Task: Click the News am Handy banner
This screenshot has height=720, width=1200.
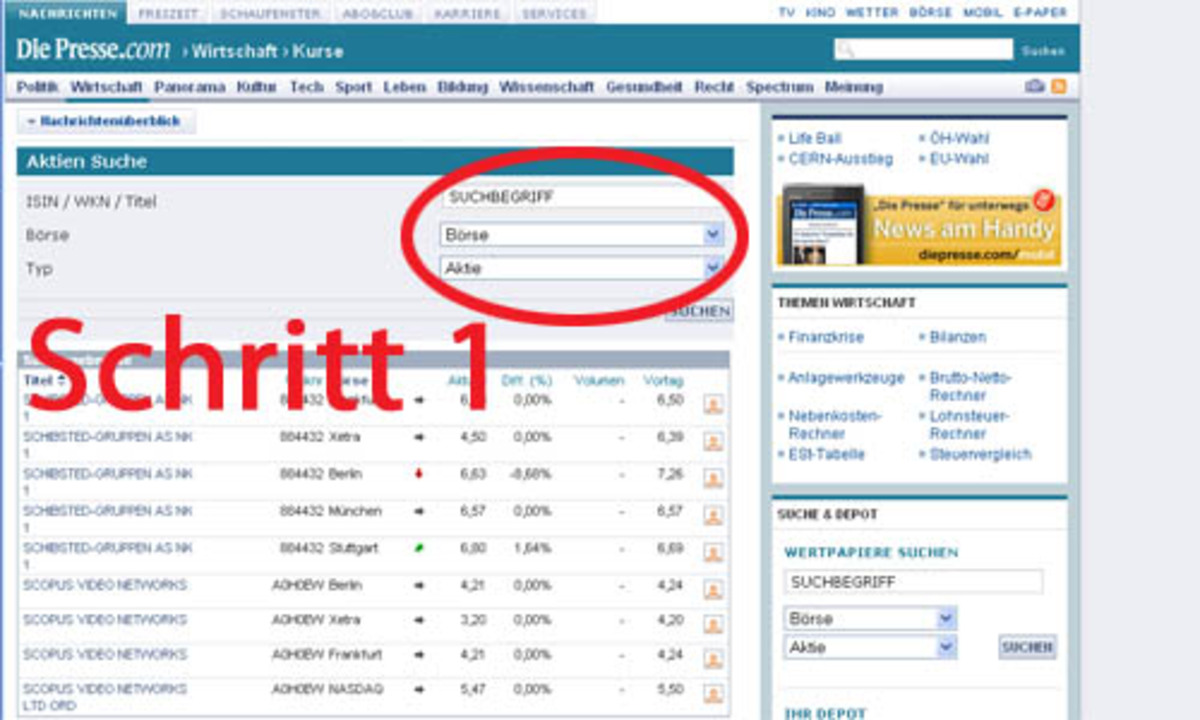Action: [920, 227]
